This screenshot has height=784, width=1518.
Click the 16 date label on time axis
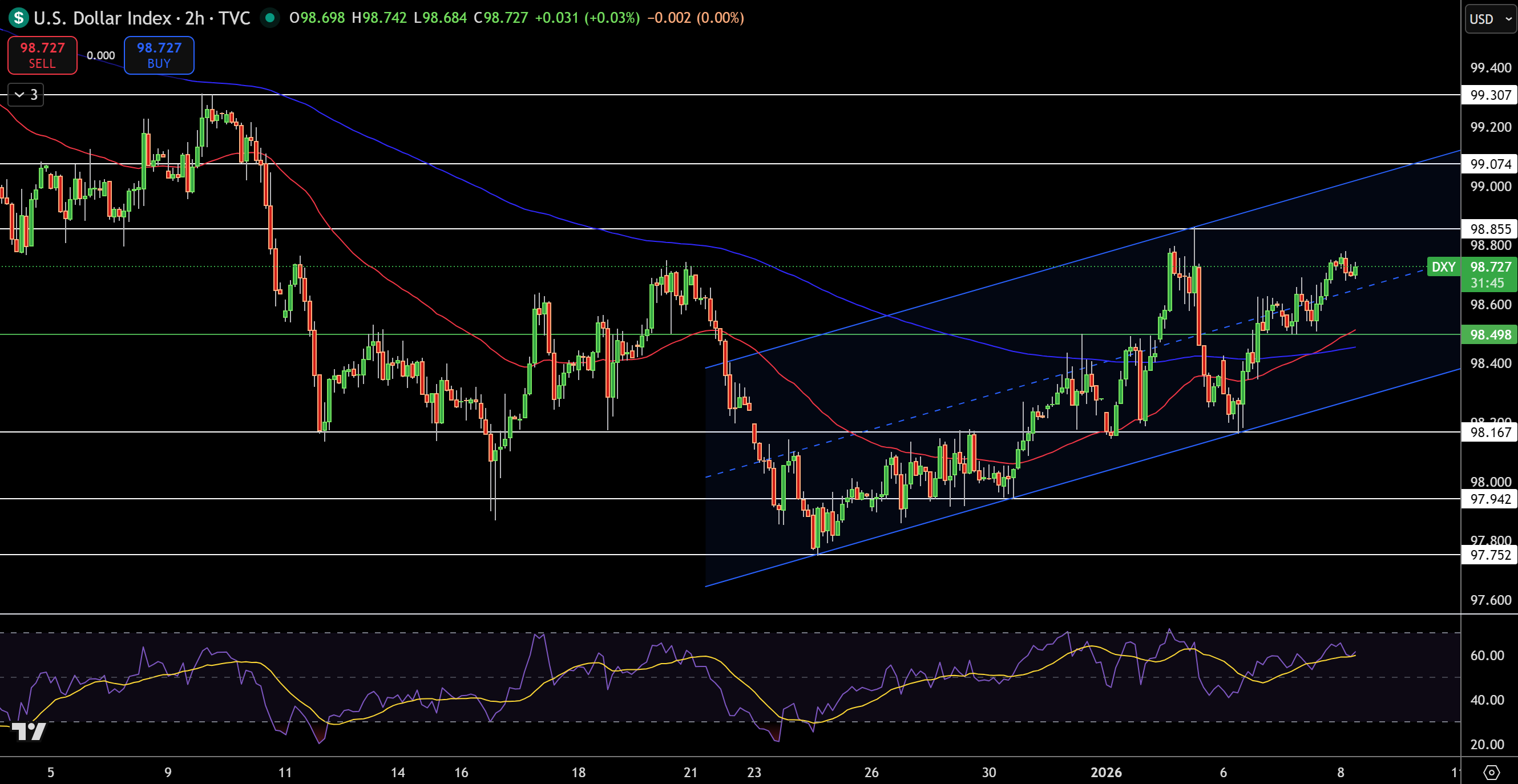click(461, 772)
